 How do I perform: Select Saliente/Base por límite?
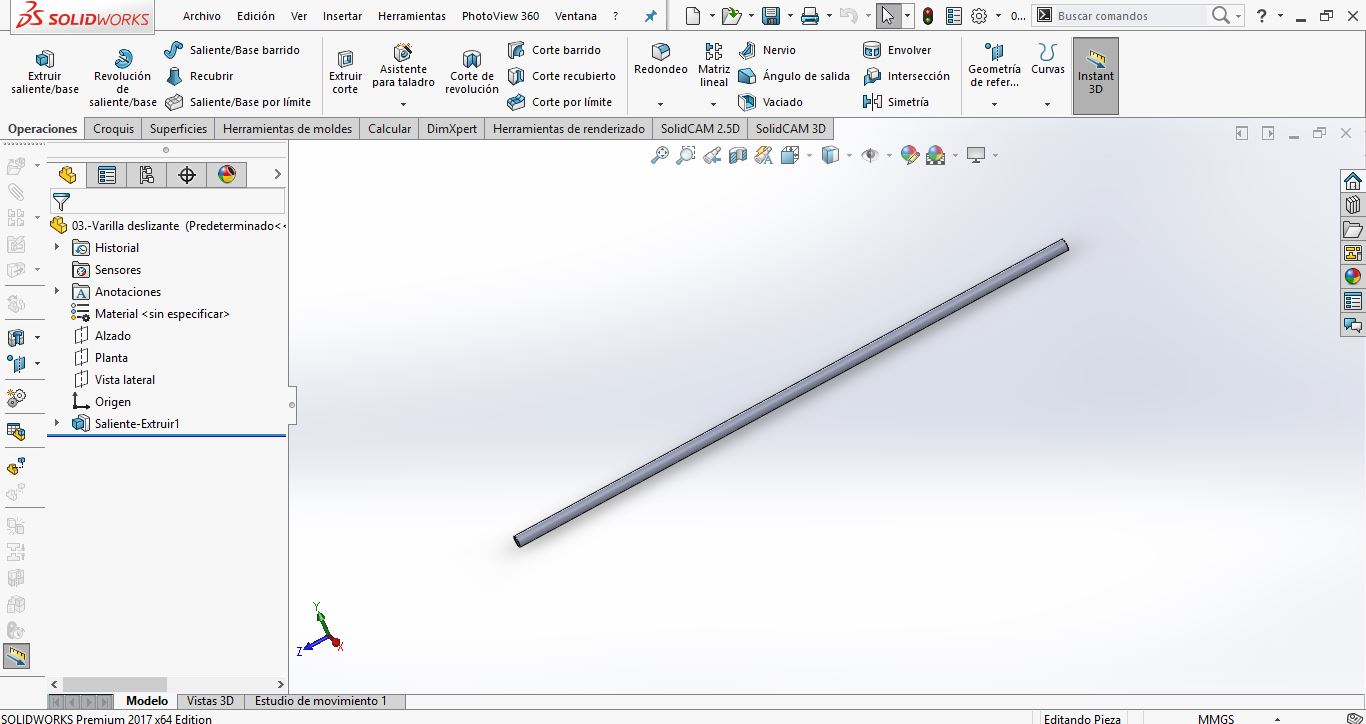tap(238, 102)
